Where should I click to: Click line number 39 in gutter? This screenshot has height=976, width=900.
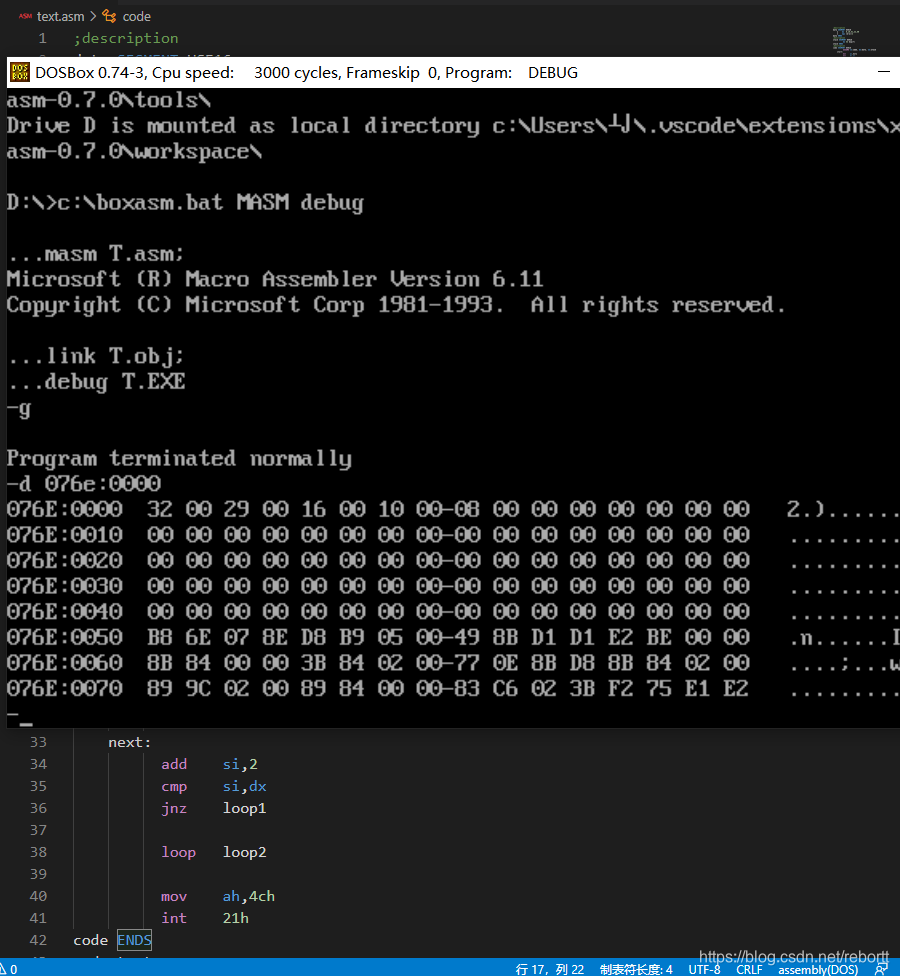coord(38,874)
